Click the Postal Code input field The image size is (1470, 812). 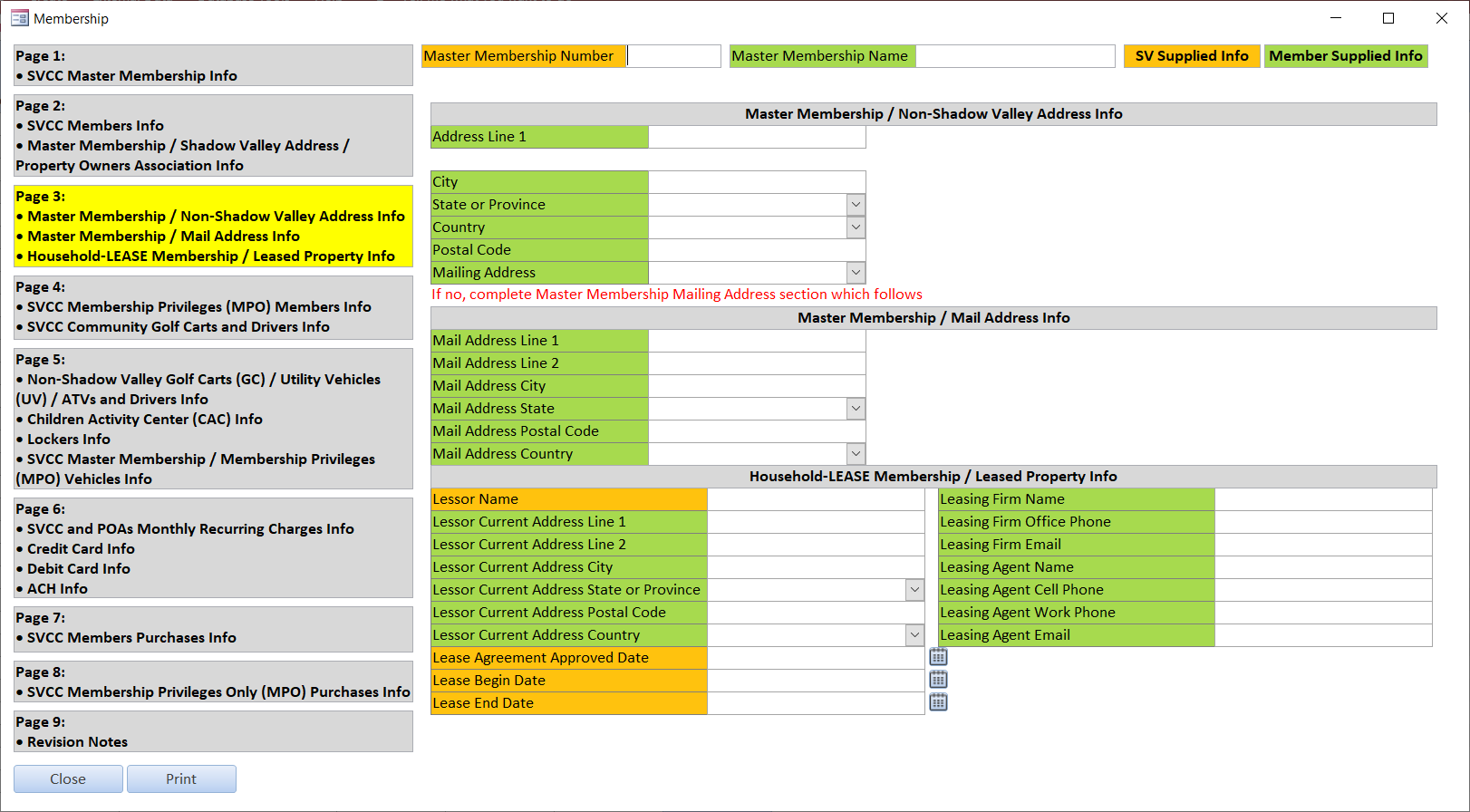click(757, 250)
